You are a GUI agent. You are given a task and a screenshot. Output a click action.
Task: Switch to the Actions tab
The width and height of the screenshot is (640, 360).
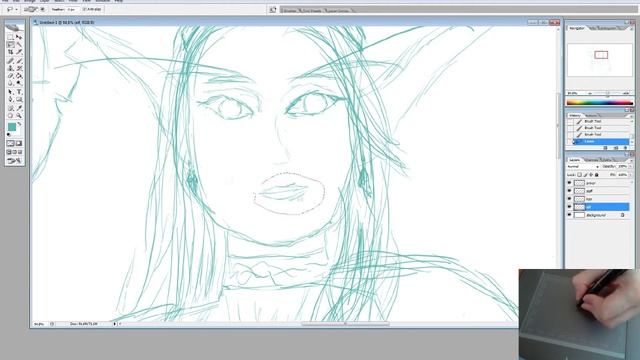click(x=591, y=116)
